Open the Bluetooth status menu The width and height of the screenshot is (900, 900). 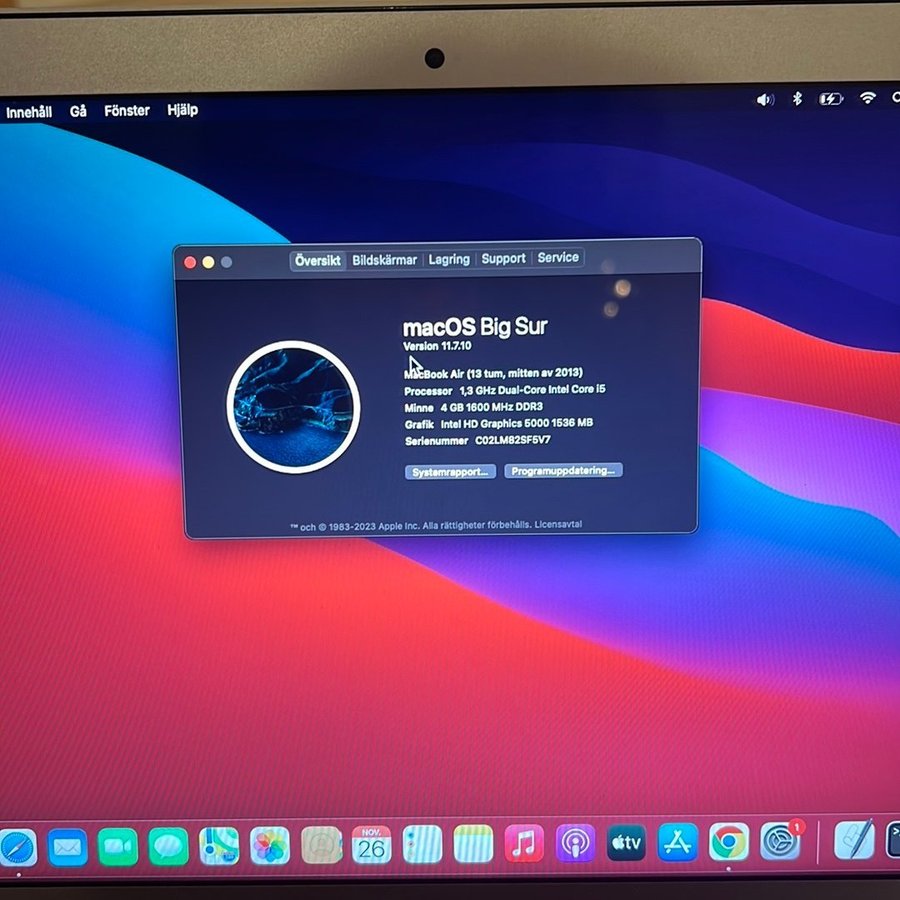tap(797, 98)
